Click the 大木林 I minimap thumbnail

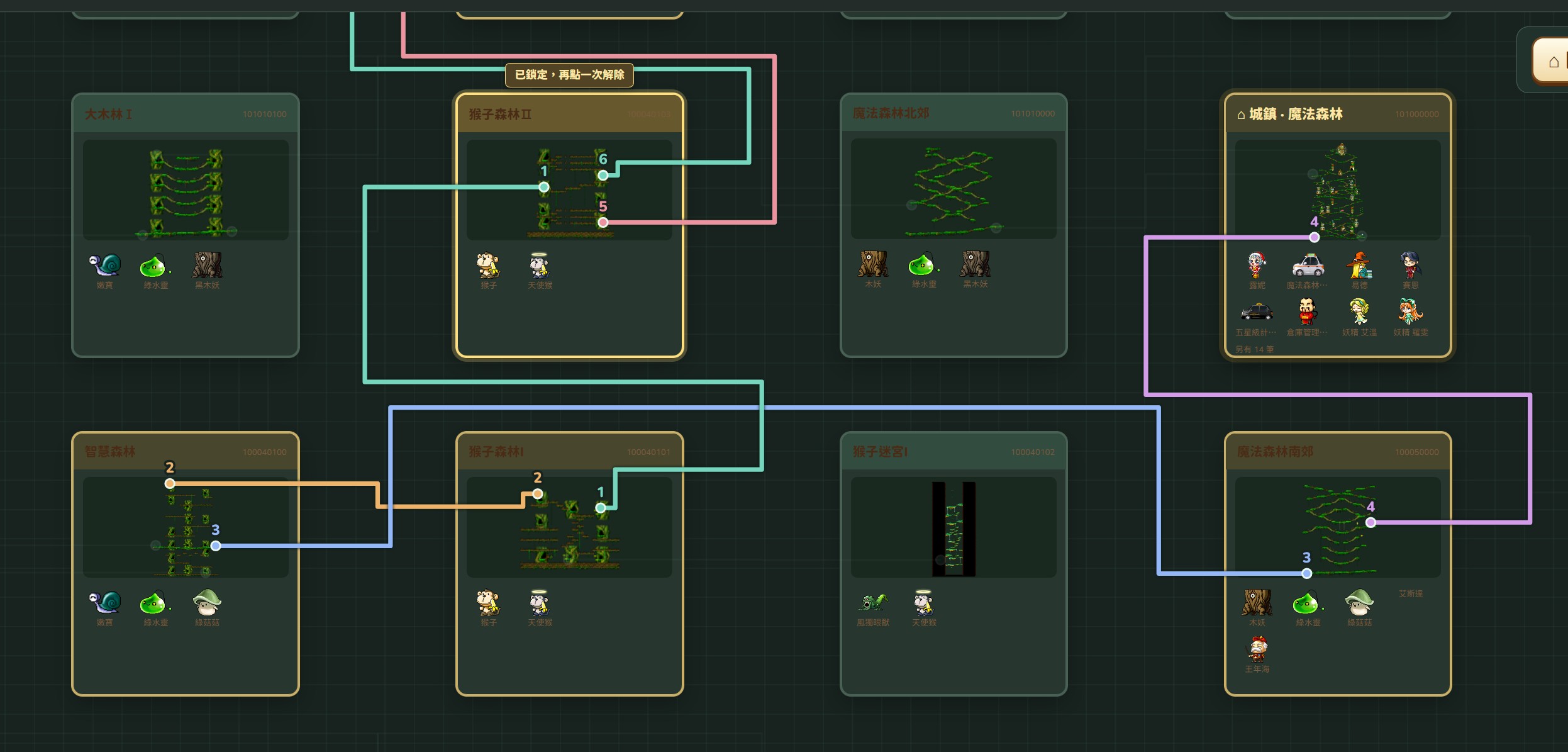tap(186, 190)
